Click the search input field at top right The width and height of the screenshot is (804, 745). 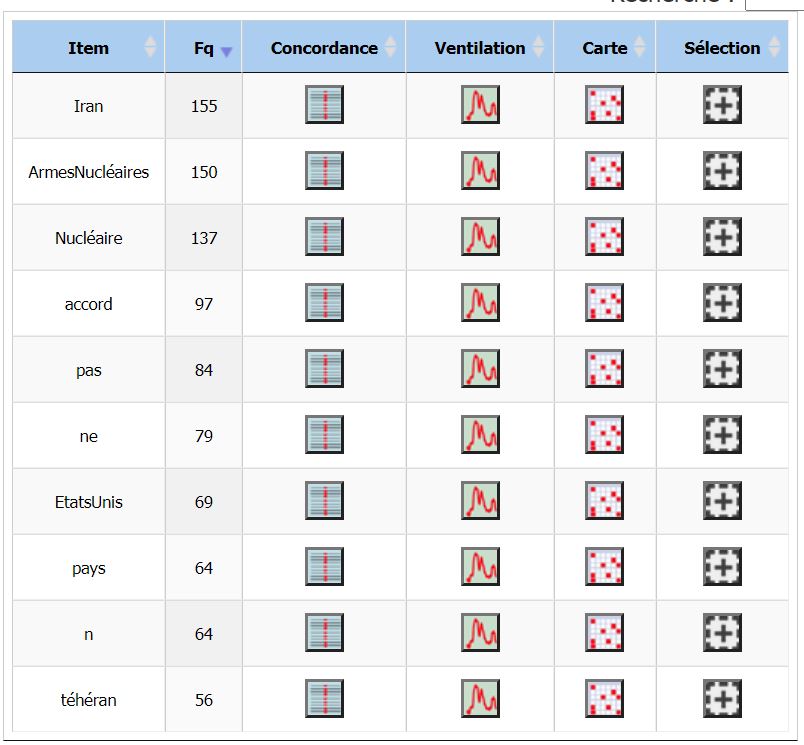tap(775, 5)
